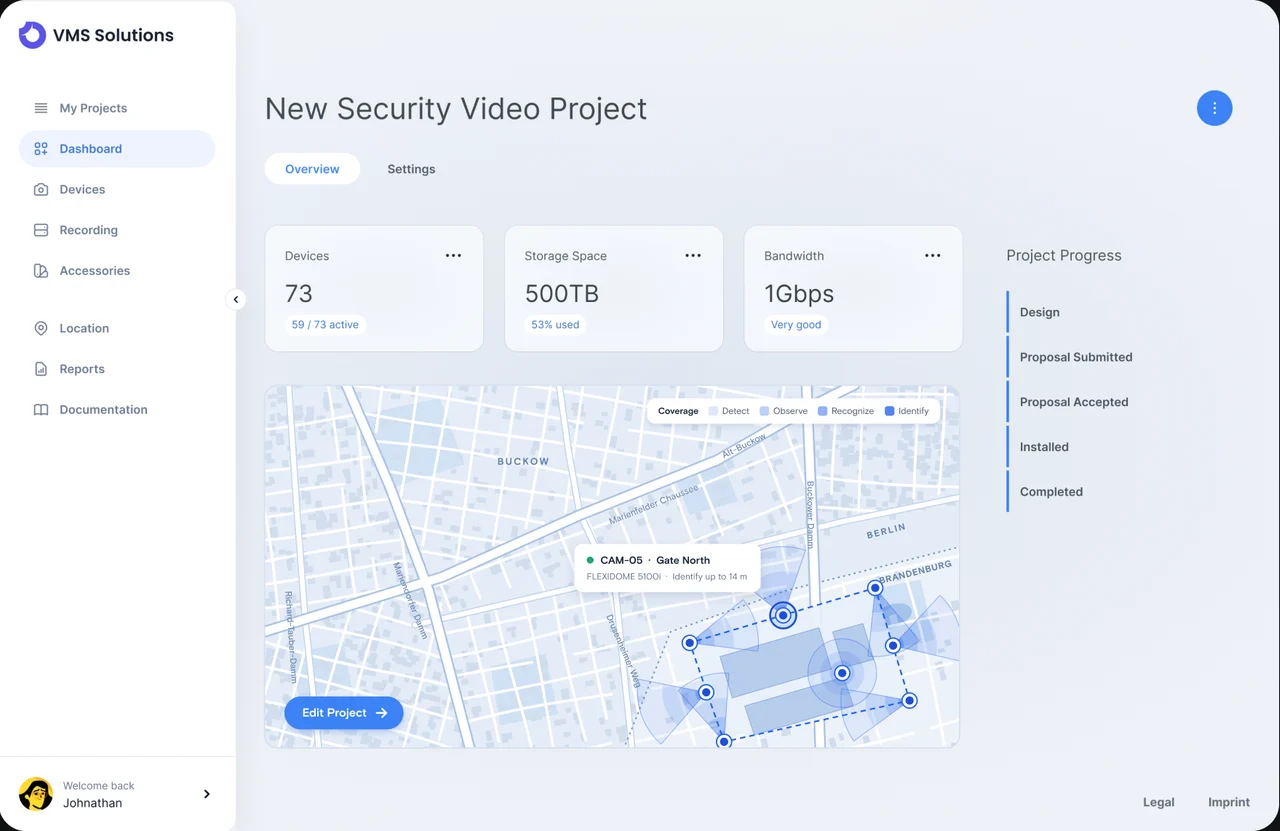This screenshot has width=1280, height=831.
Task: Click the Dashboard grid icon
Action: click(x=41, y=149)
